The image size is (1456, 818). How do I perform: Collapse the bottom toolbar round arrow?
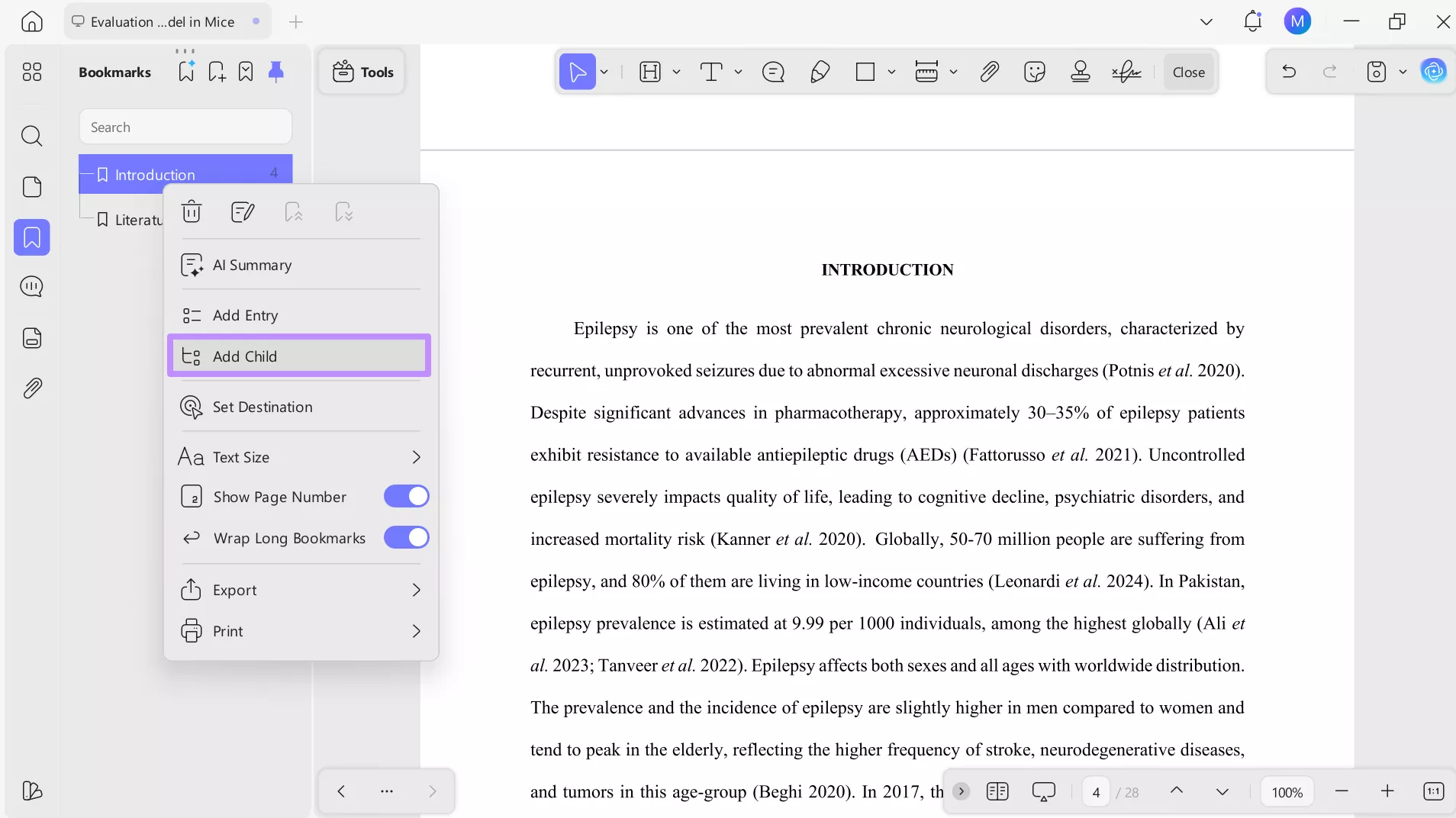click(x=962, y=791)
